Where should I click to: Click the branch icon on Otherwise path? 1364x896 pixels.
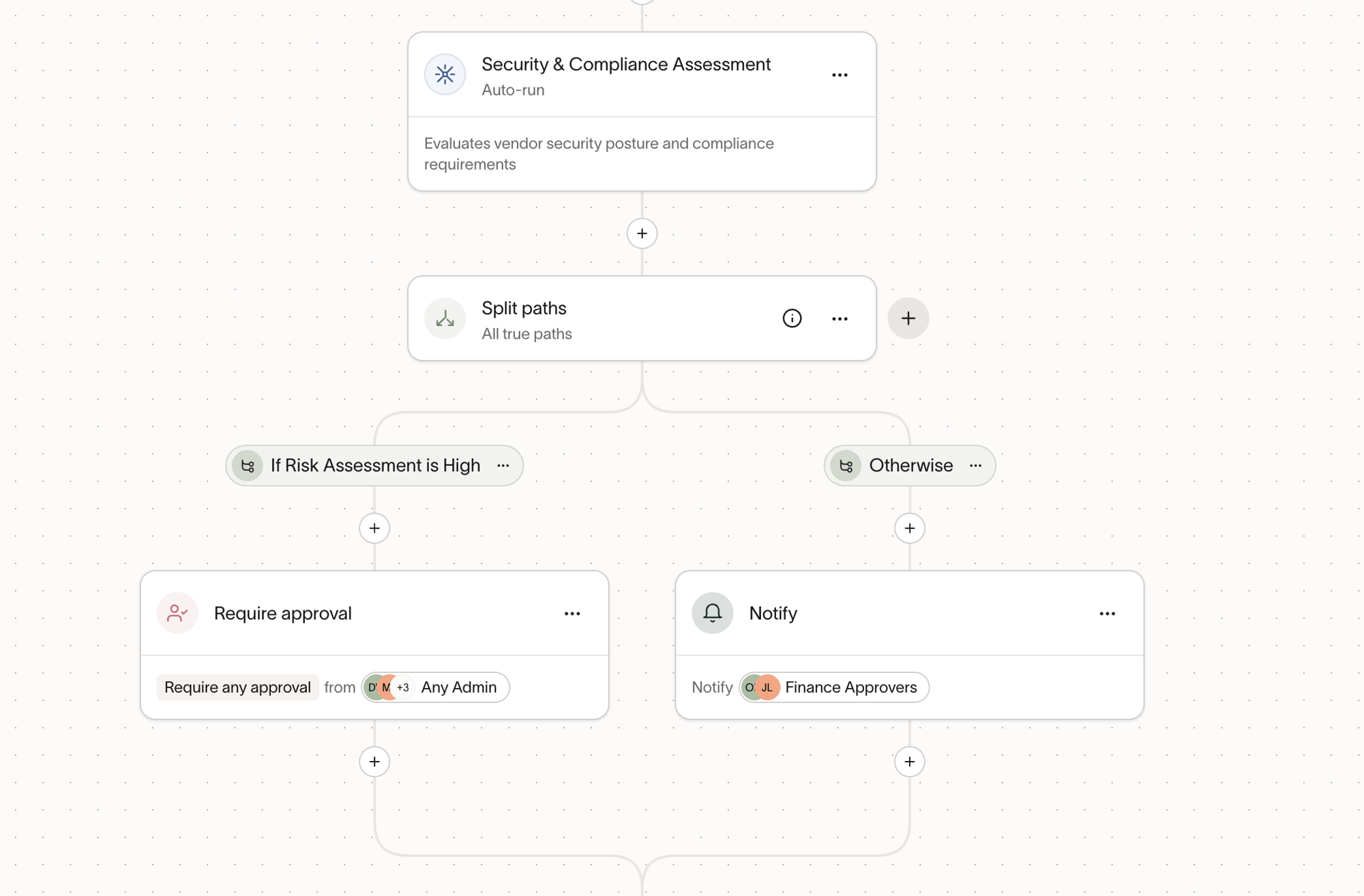846,466
